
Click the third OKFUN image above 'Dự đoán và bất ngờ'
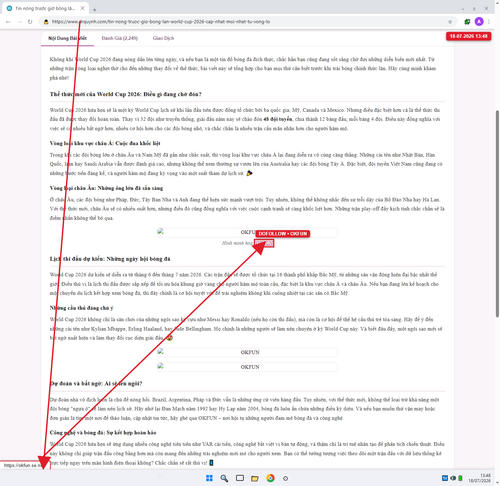pos(247,367)
